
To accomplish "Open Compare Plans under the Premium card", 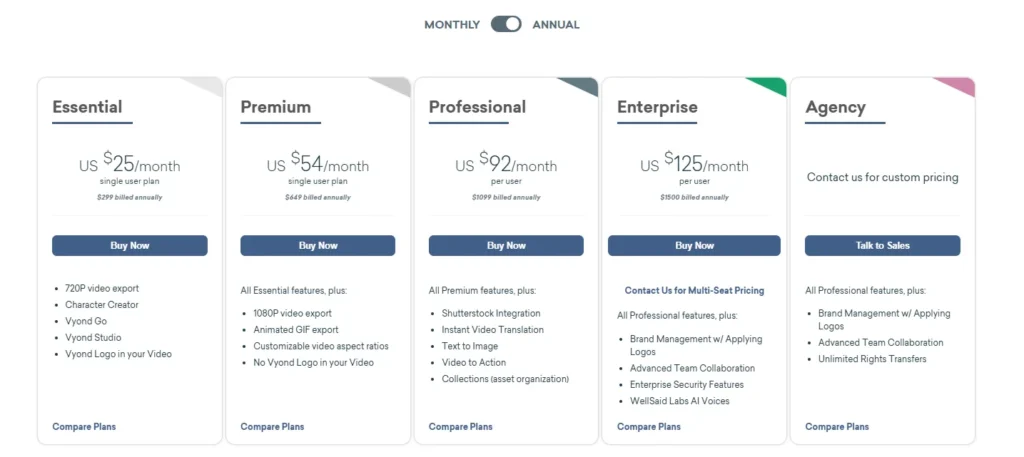I will (x=272, y=427).
